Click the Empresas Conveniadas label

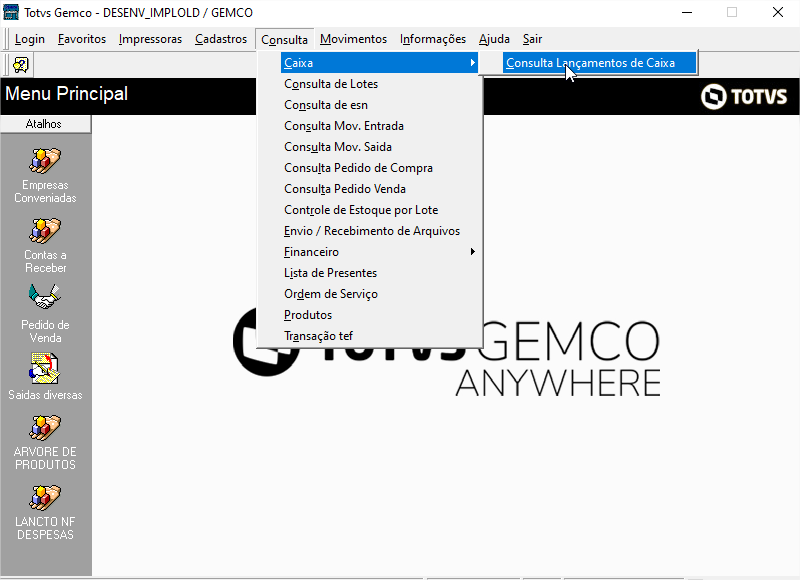(x=45, y=191)
